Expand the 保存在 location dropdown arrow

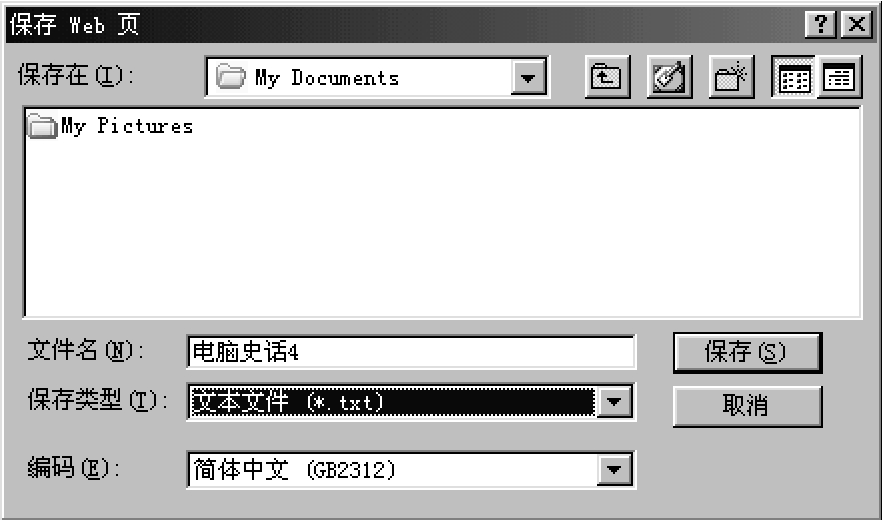coord(528,77)
